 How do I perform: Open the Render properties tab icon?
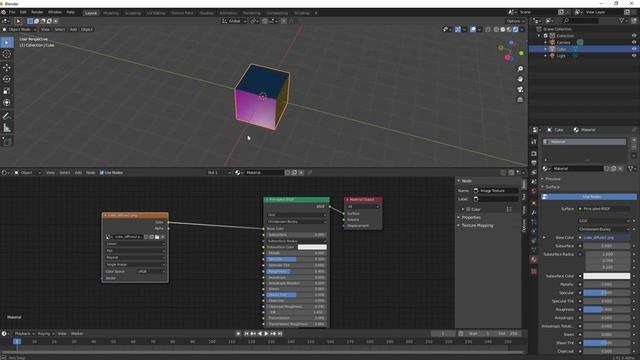pos(534,153)
